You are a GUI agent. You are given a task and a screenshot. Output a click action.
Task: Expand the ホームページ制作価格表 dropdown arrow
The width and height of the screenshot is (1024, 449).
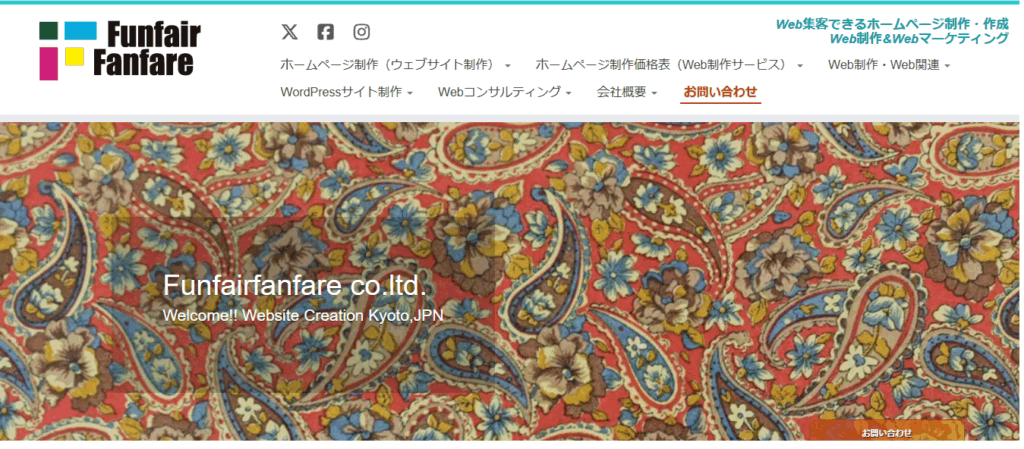[x=800, y=66]
